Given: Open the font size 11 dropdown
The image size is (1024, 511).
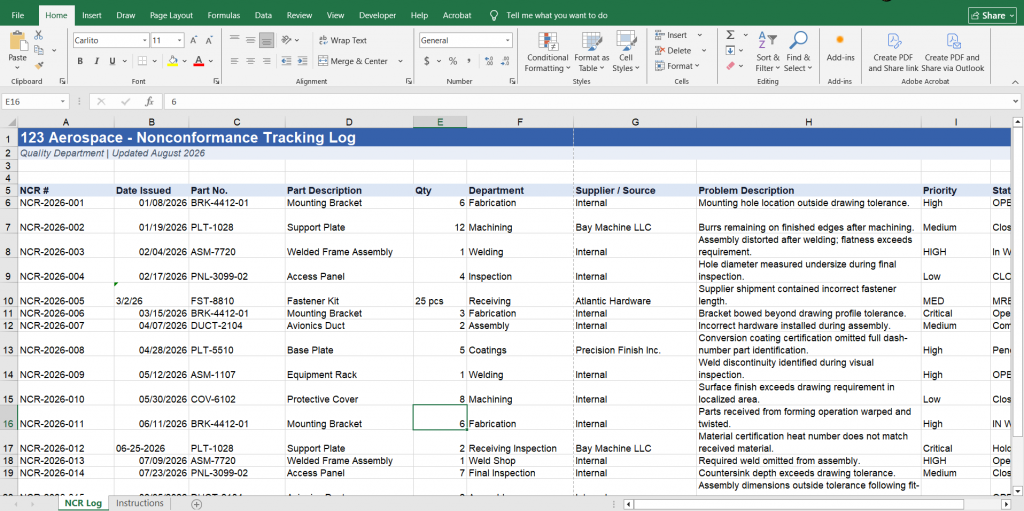Looking at the screenshot, I should (x=180, y=41).
